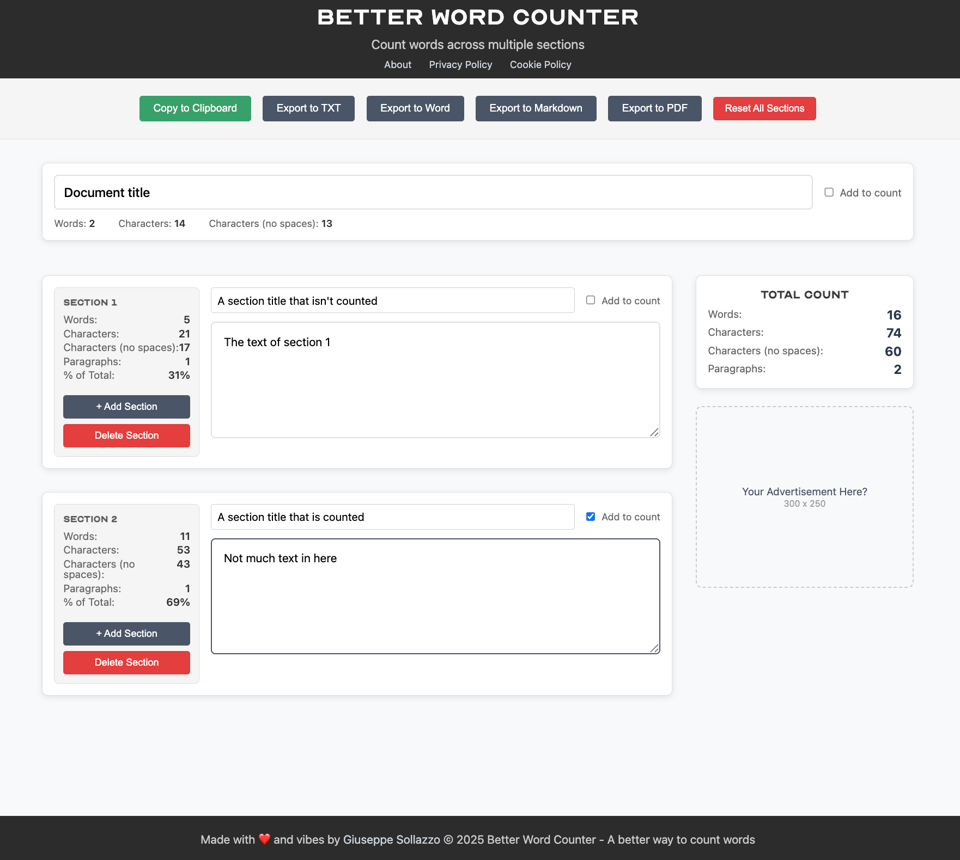Click the green Copy to Clipboard button
This screenshot has height=860, width=960.
click(x=195, y=108)
